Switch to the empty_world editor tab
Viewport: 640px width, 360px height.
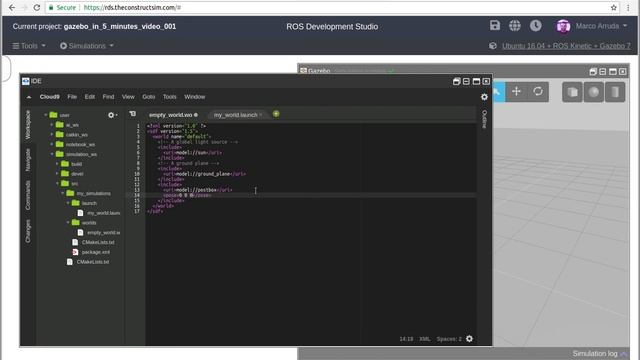point(171,115)
